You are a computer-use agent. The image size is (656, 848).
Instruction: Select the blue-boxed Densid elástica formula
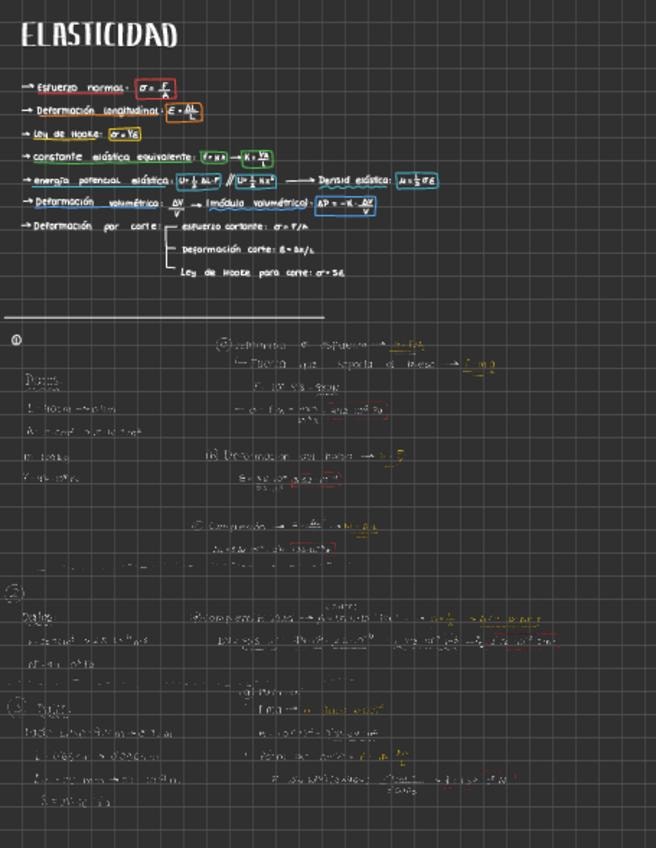tap(417, 181)
